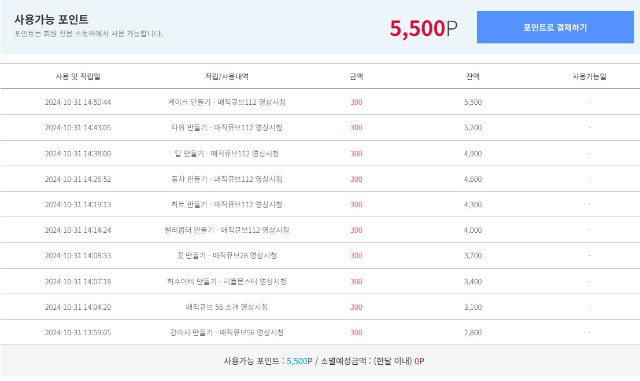
Task: Click the 타워 만들기 매직큐브112 영상시청 entry
Action: click(227, 127)
